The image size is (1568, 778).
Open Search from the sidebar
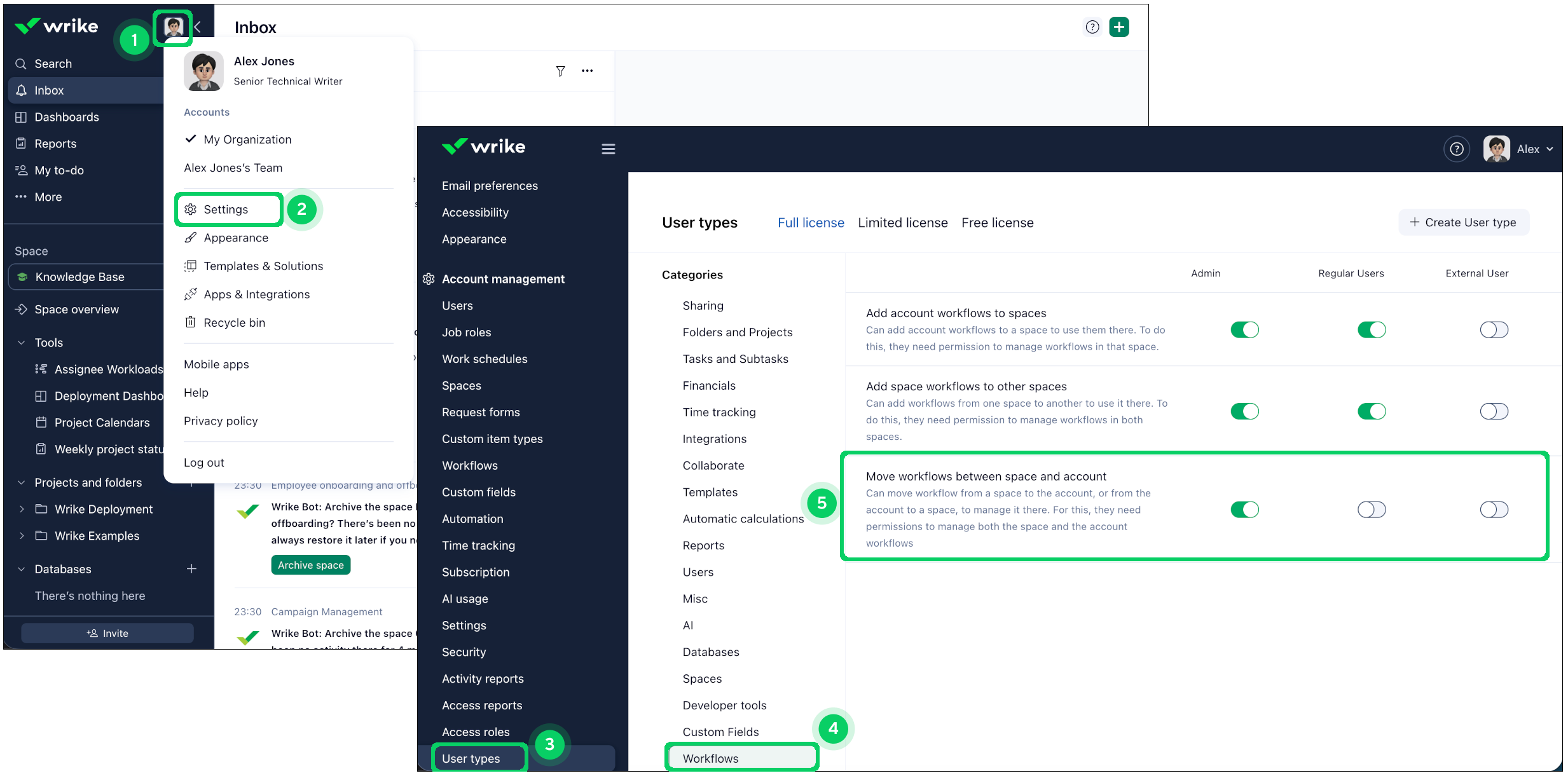tap(53, 64)
